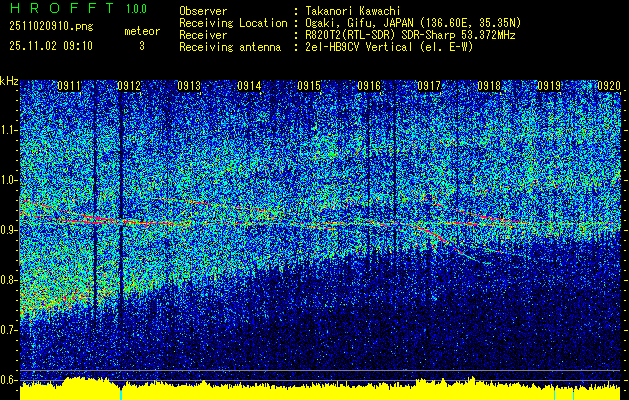Viewport: 629px width, 400px height.
Task: Click antenna text 2el-HB9CV Vertical
Action: 359,47
